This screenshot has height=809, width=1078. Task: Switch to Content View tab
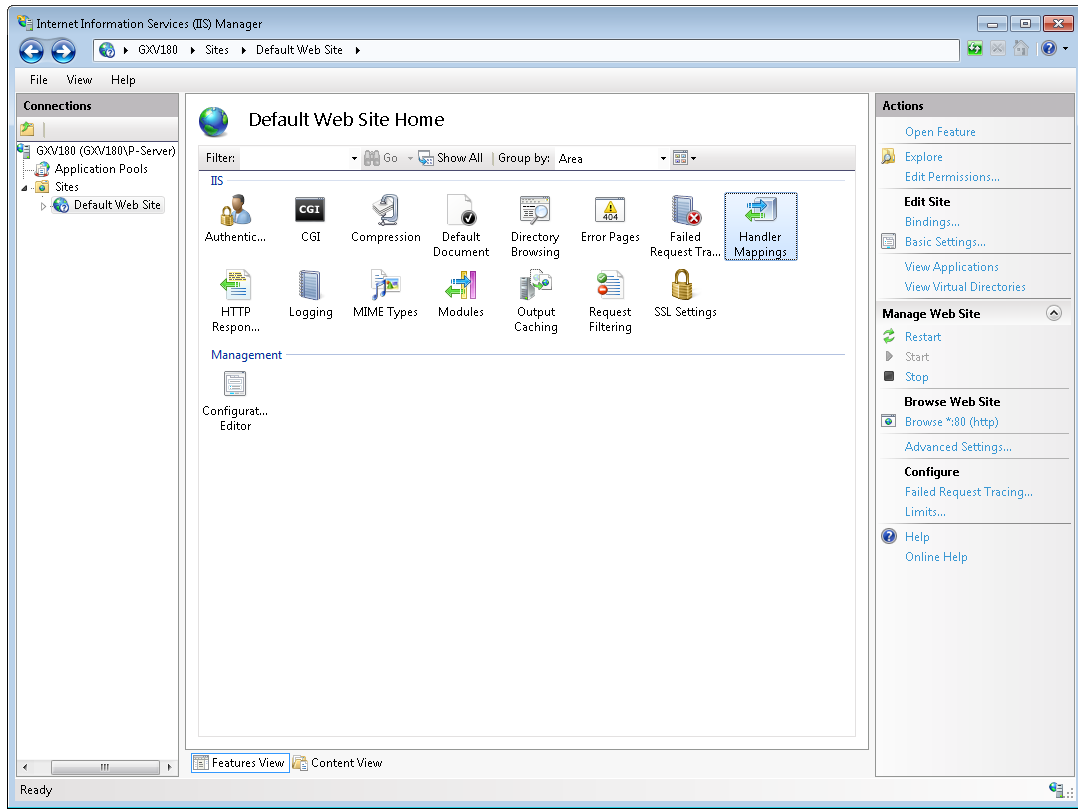[337, 763]
